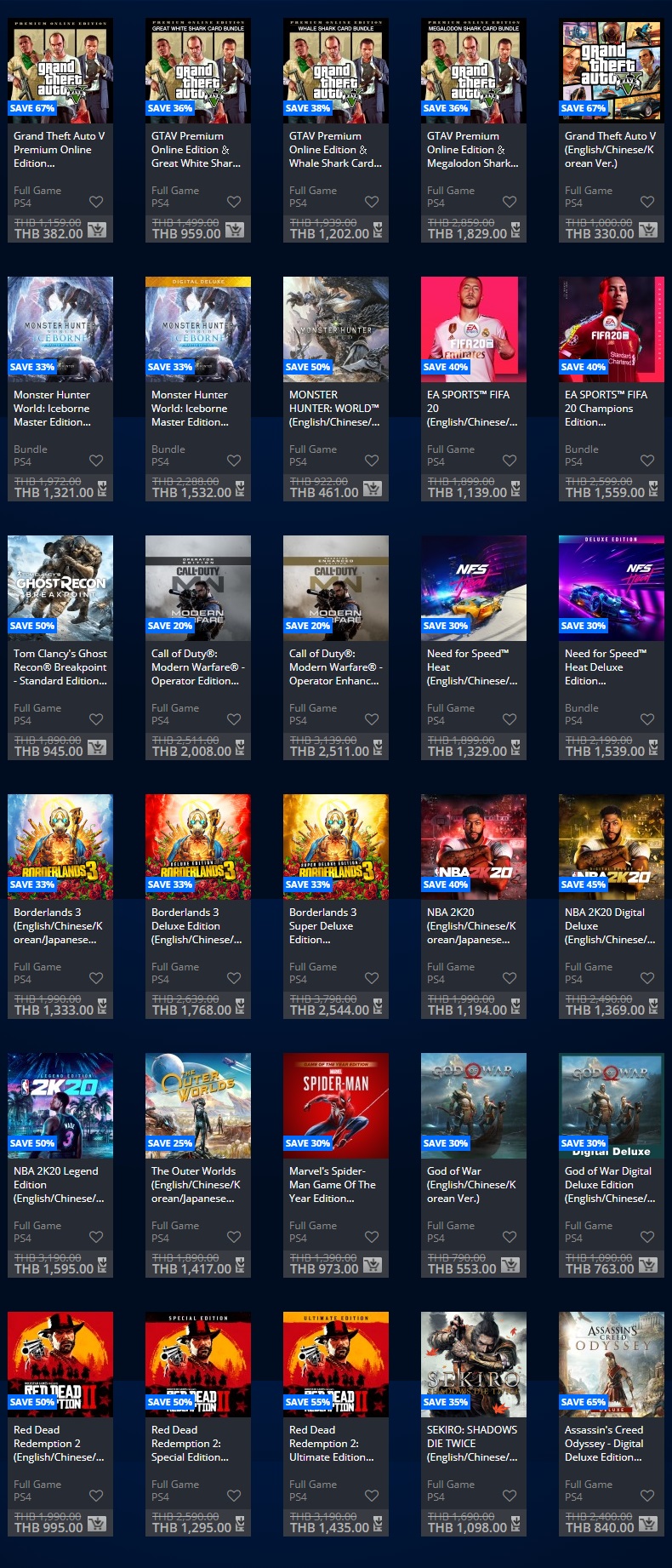Open God of War (English/Chinese/Korean Ver.) title
Image resolution: width=672 pixels, height=1568 pixels.
[471, 1184]
